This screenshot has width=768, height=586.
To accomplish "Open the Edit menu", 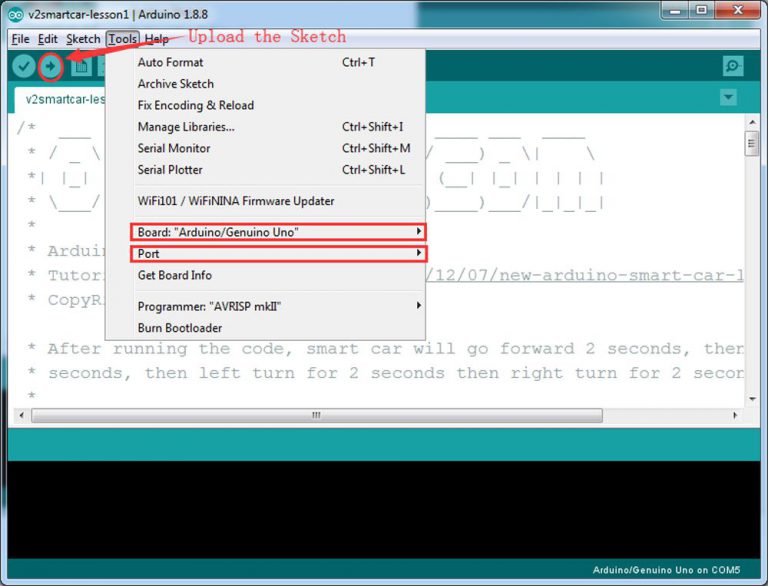I will (x=48, y=39).
